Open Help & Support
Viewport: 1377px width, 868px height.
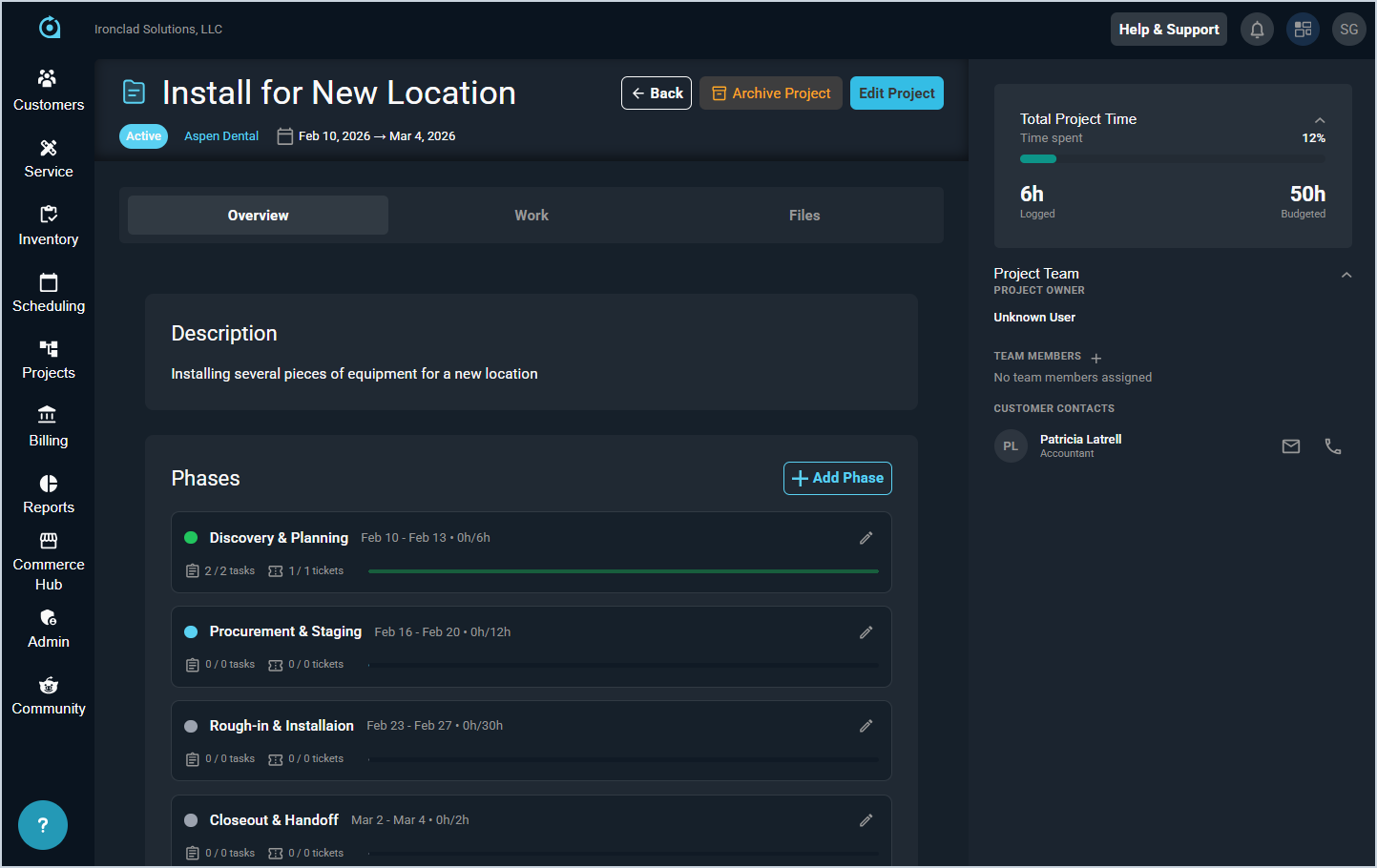tap(1169, 30)
